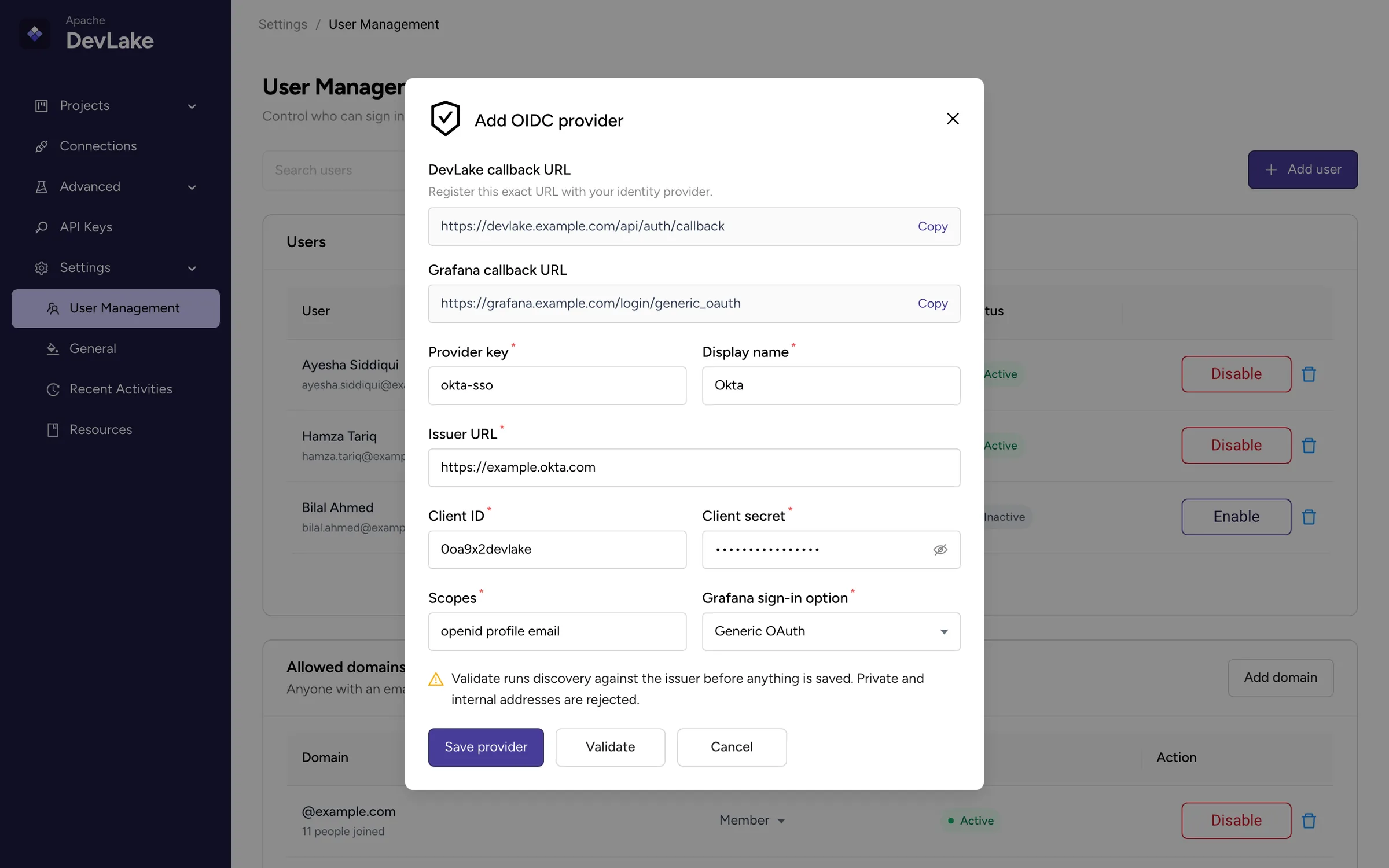Open Recent Activities in the sidebar
The image size is (1389, 868).
[116, 389]
